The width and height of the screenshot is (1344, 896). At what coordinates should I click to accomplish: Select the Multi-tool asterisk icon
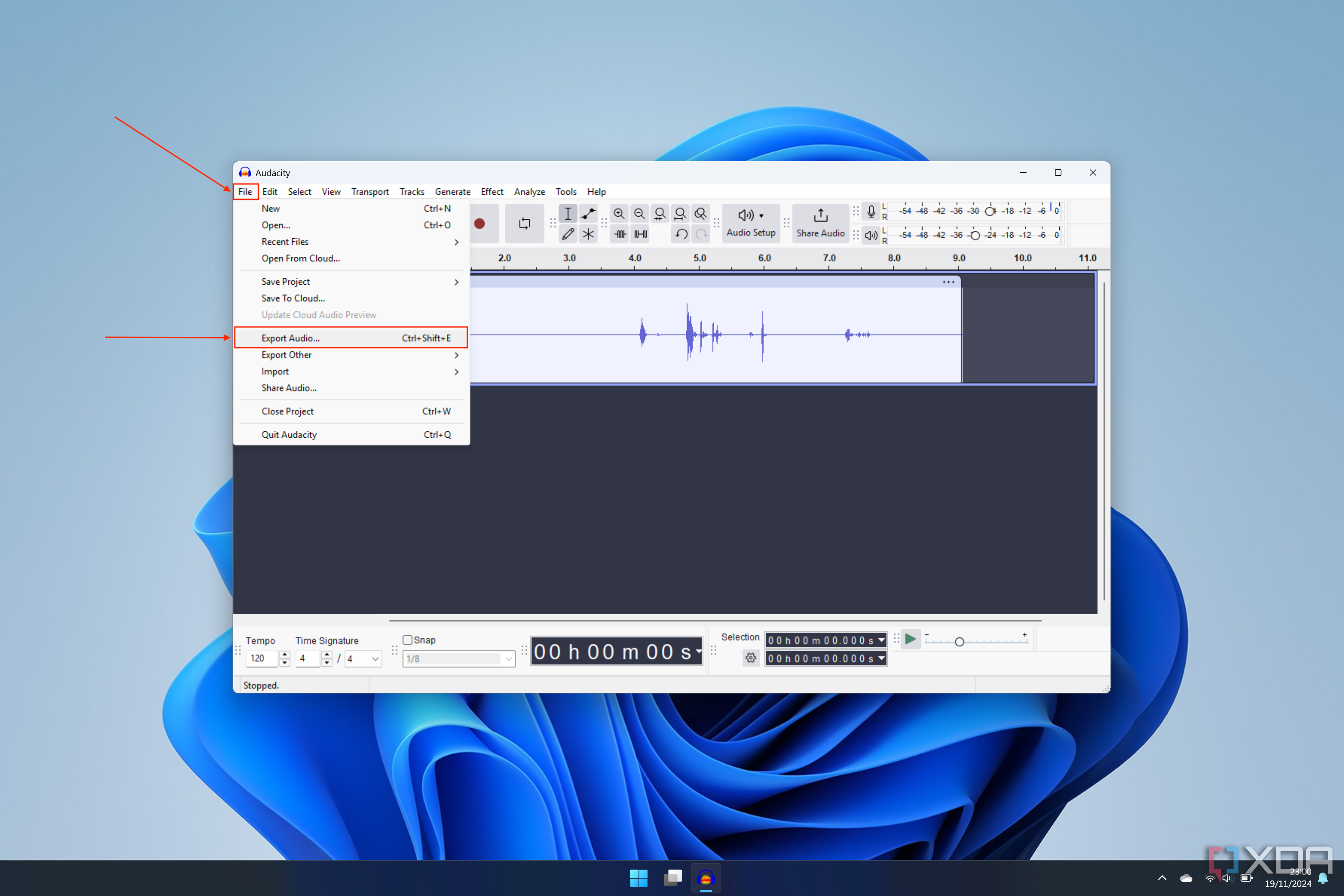click(588, 234)
